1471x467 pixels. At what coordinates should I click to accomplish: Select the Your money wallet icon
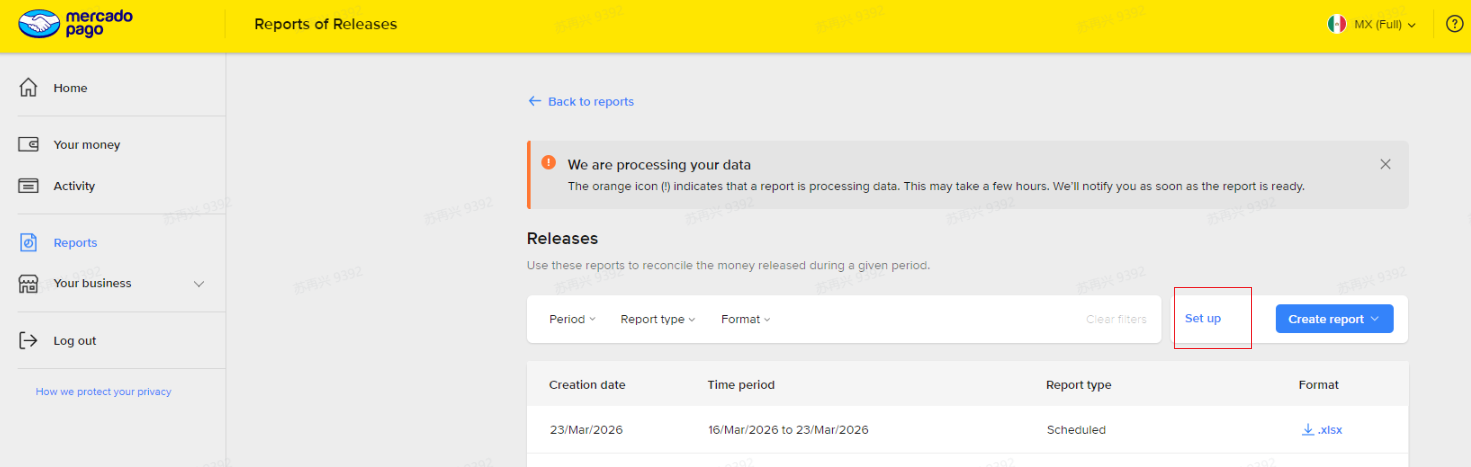coord(28,145)
